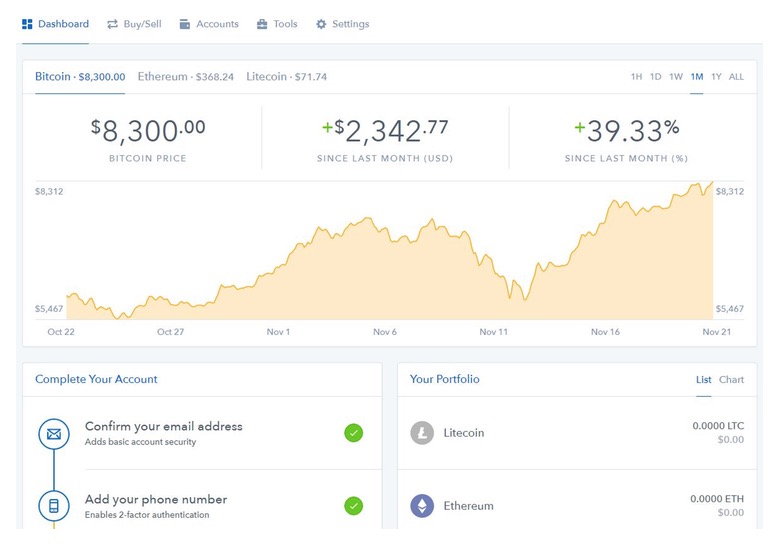Click the Buy/Sell swap arrows icon
Image resolution: width=779 pixels, height=545 pixels.
coord(113,24)
